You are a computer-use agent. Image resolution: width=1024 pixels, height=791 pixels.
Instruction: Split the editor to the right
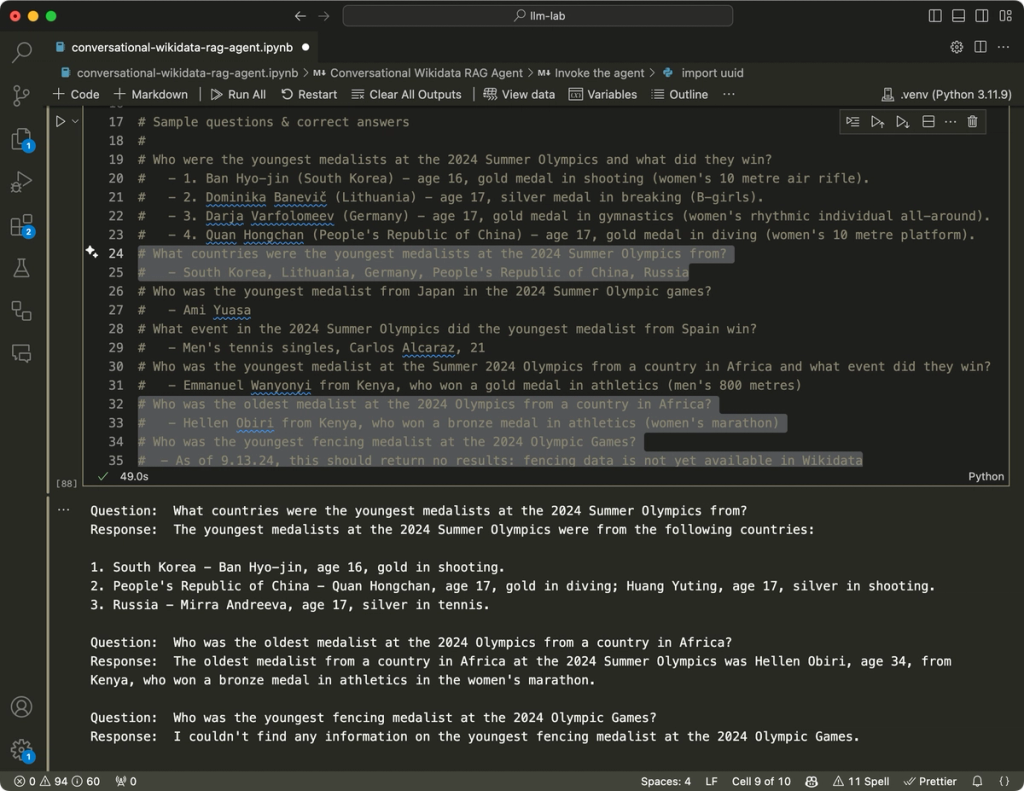click(x=980, y=47)
